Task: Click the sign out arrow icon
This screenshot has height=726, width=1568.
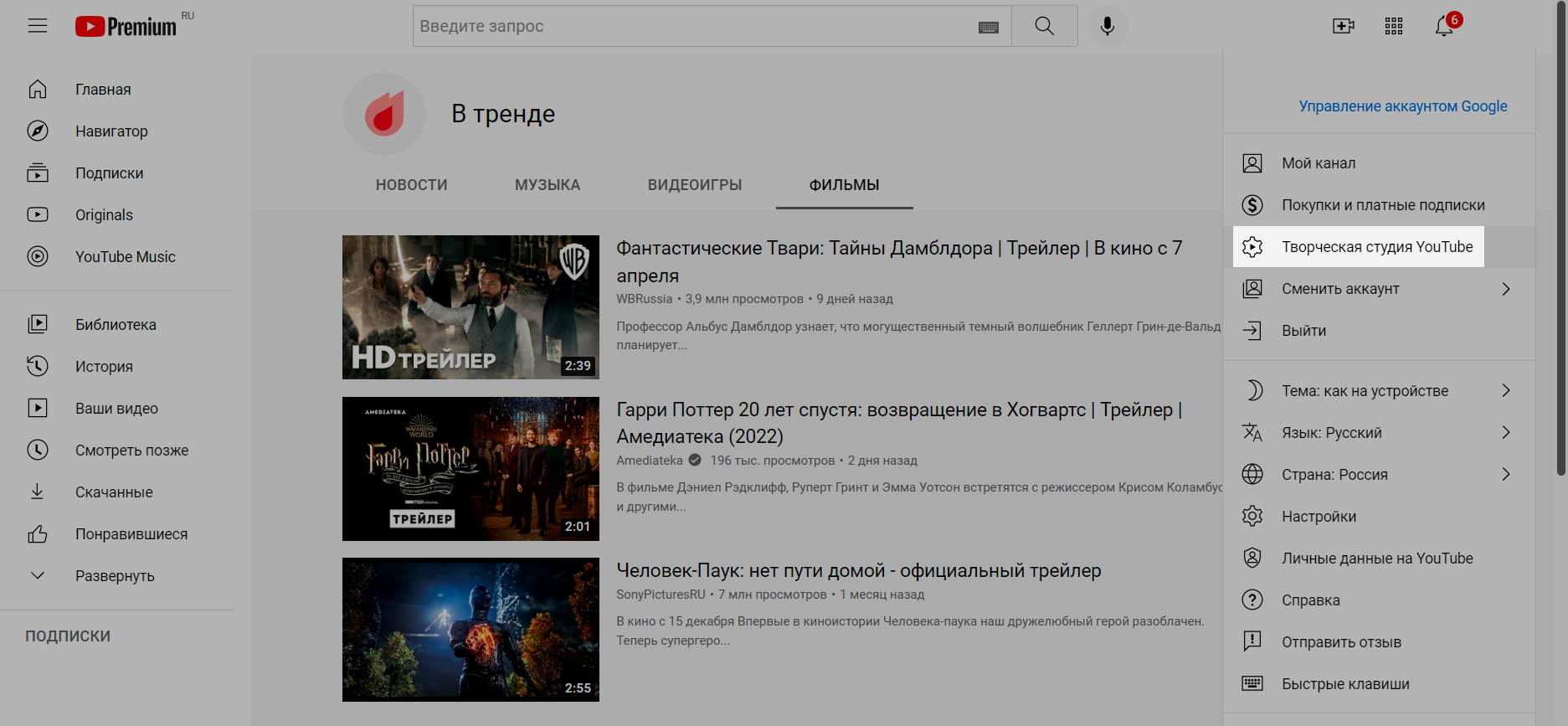Action: pos(1252,331)
